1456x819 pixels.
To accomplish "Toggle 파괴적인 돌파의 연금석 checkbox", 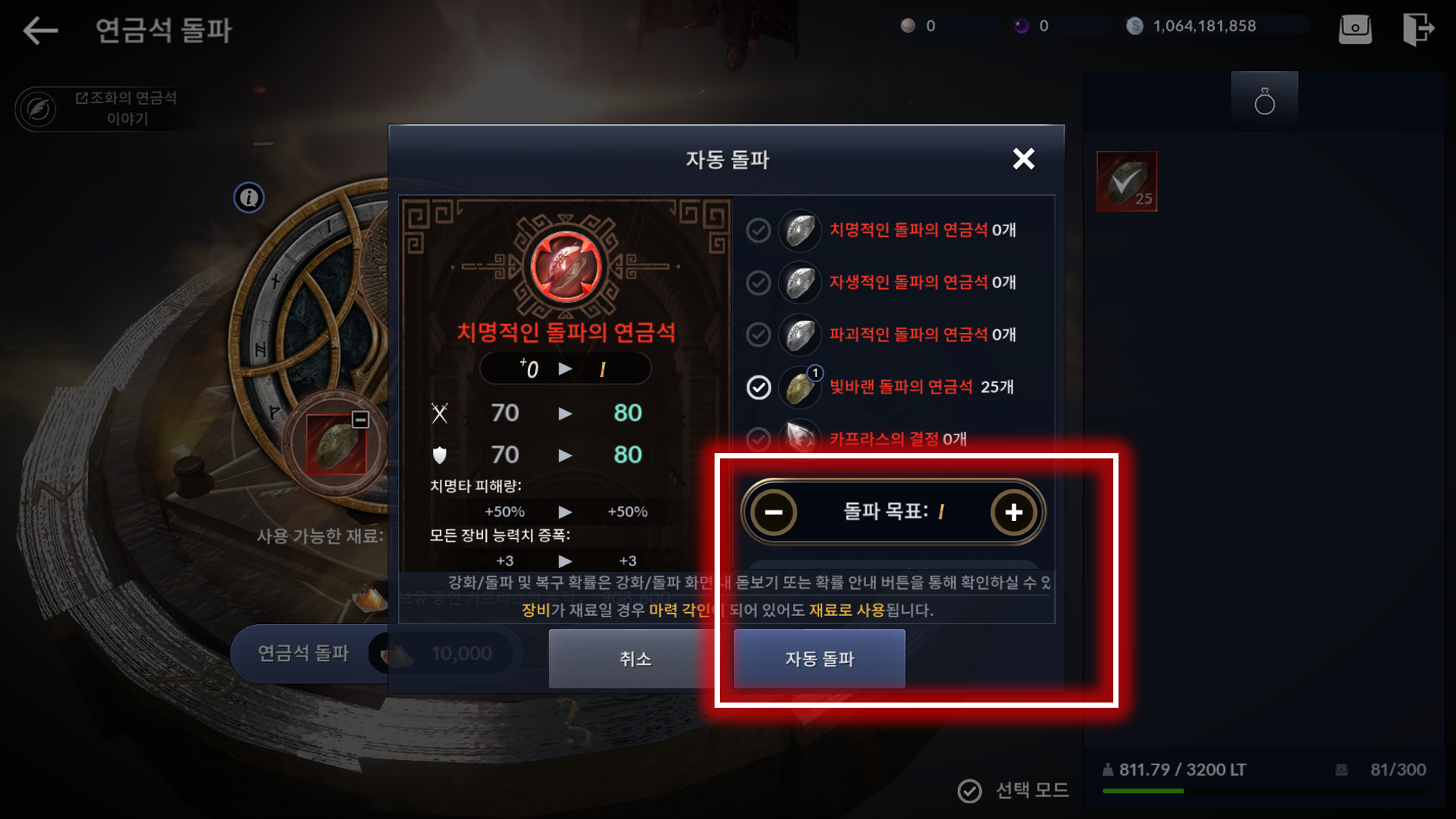I will point(758,334).
